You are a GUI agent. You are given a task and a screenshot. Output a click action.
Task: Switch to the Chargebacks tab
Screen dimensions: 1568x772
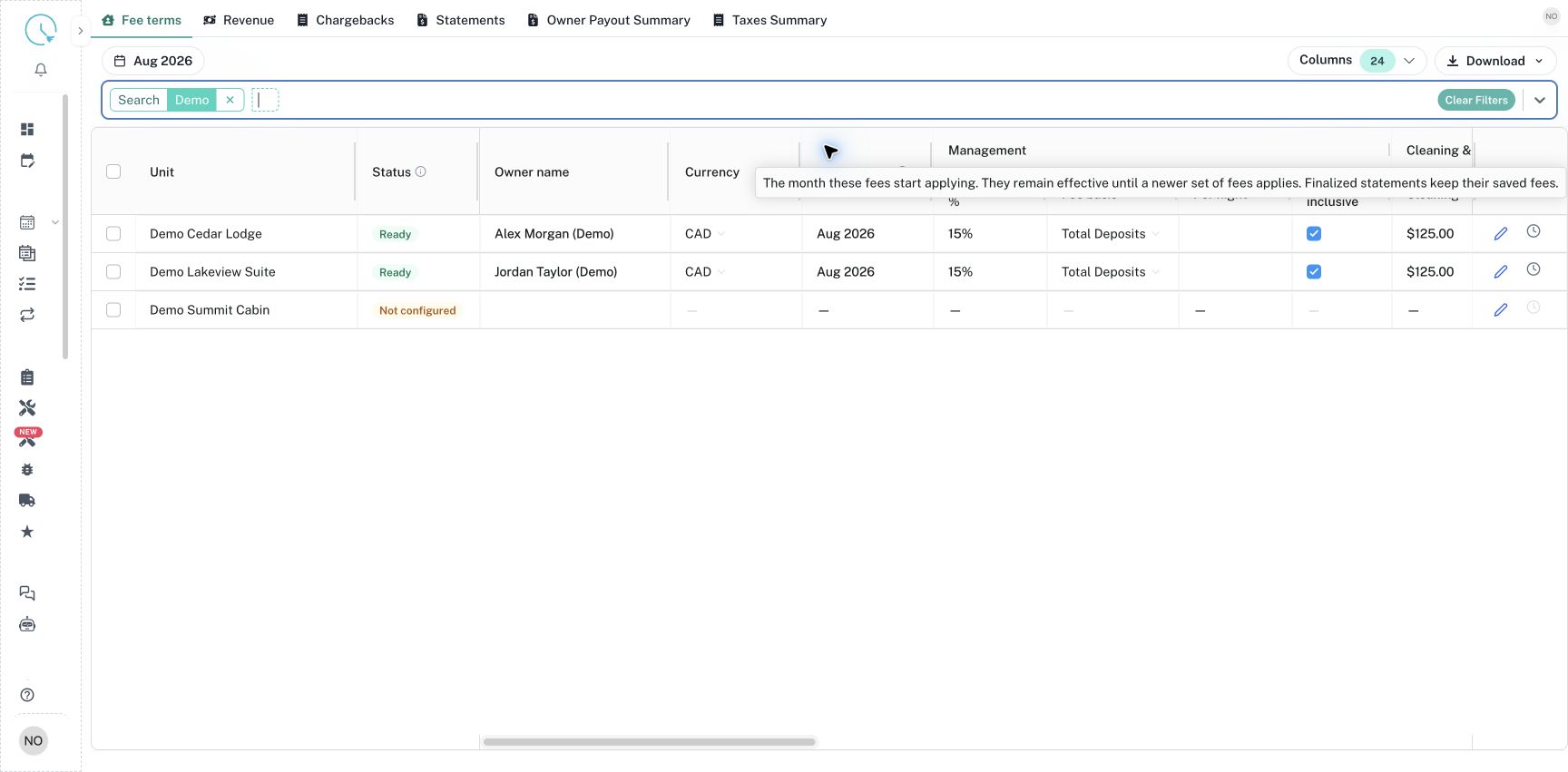click(x=346, y=20)
